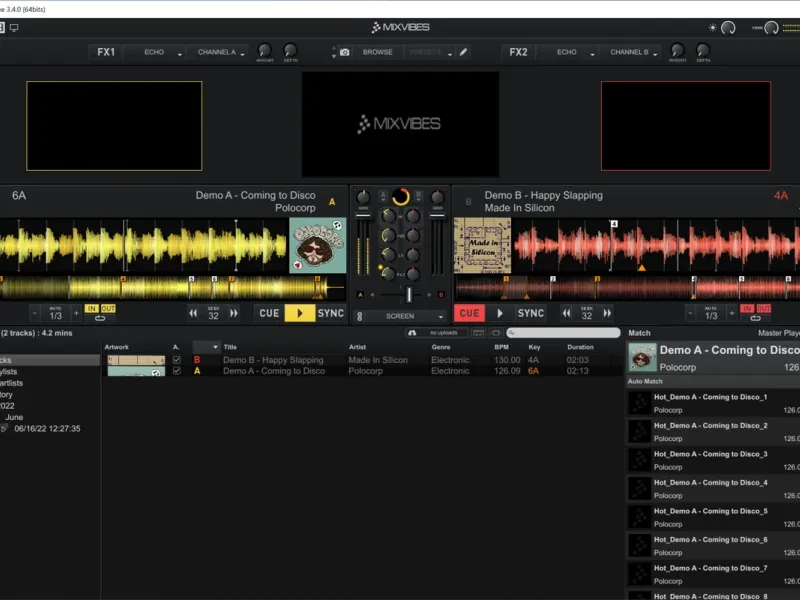Click the link chain icon beside SCREEN
Viewport: 800px width, 600px height.
[x=360, y=316]
